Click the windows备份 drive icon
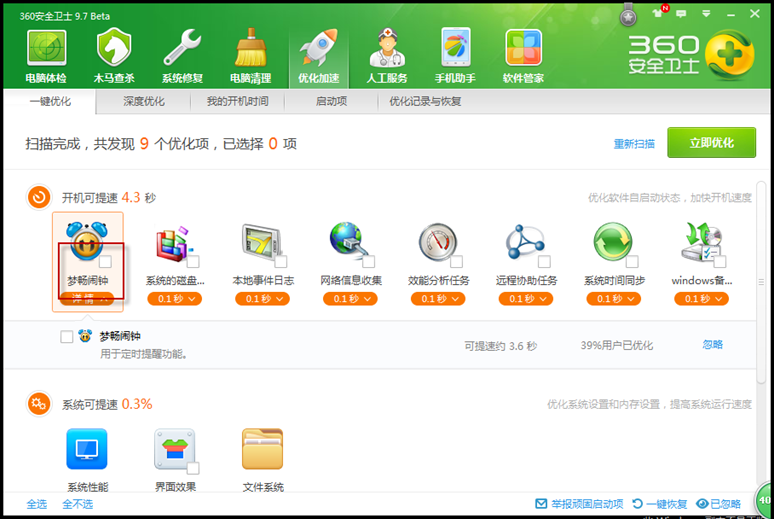This screenshot has width=774, height=519. pos(701,242)
